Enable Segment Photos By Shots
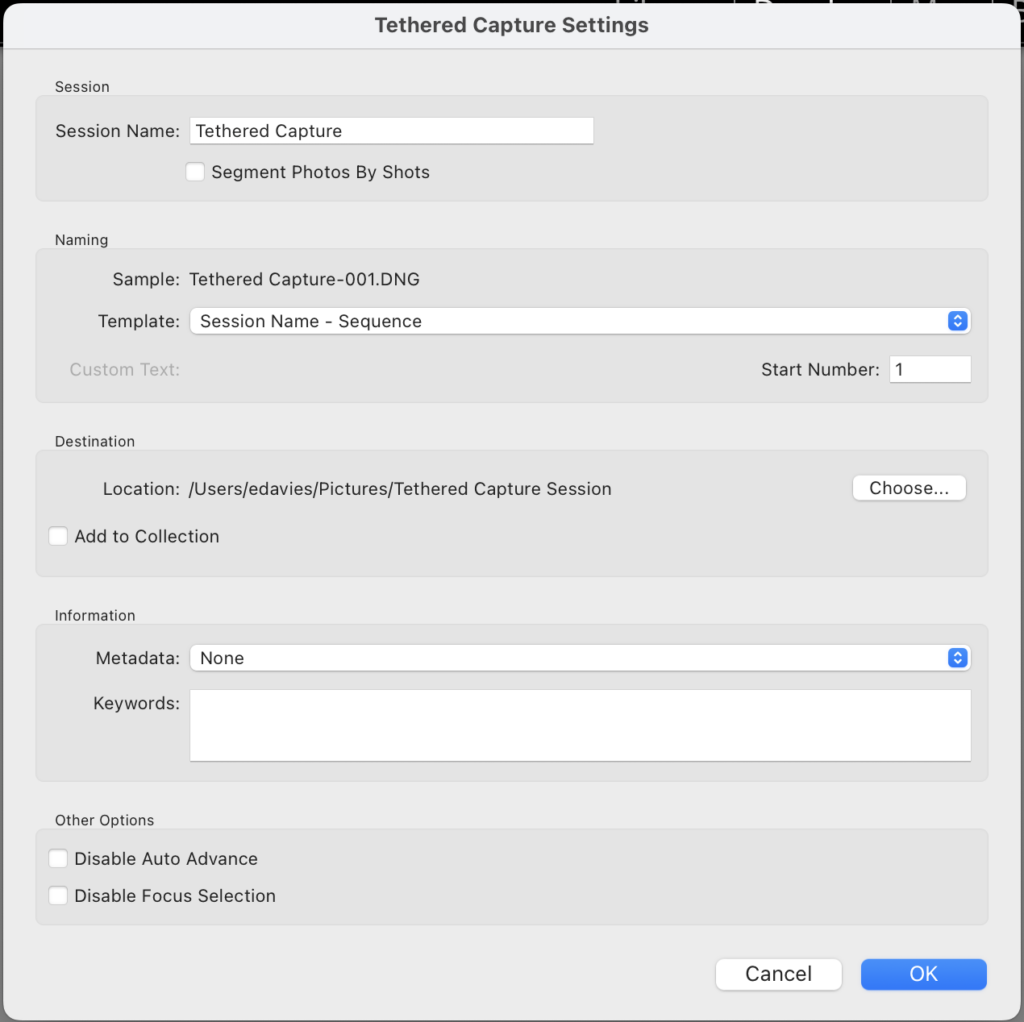 pos(195,171)
